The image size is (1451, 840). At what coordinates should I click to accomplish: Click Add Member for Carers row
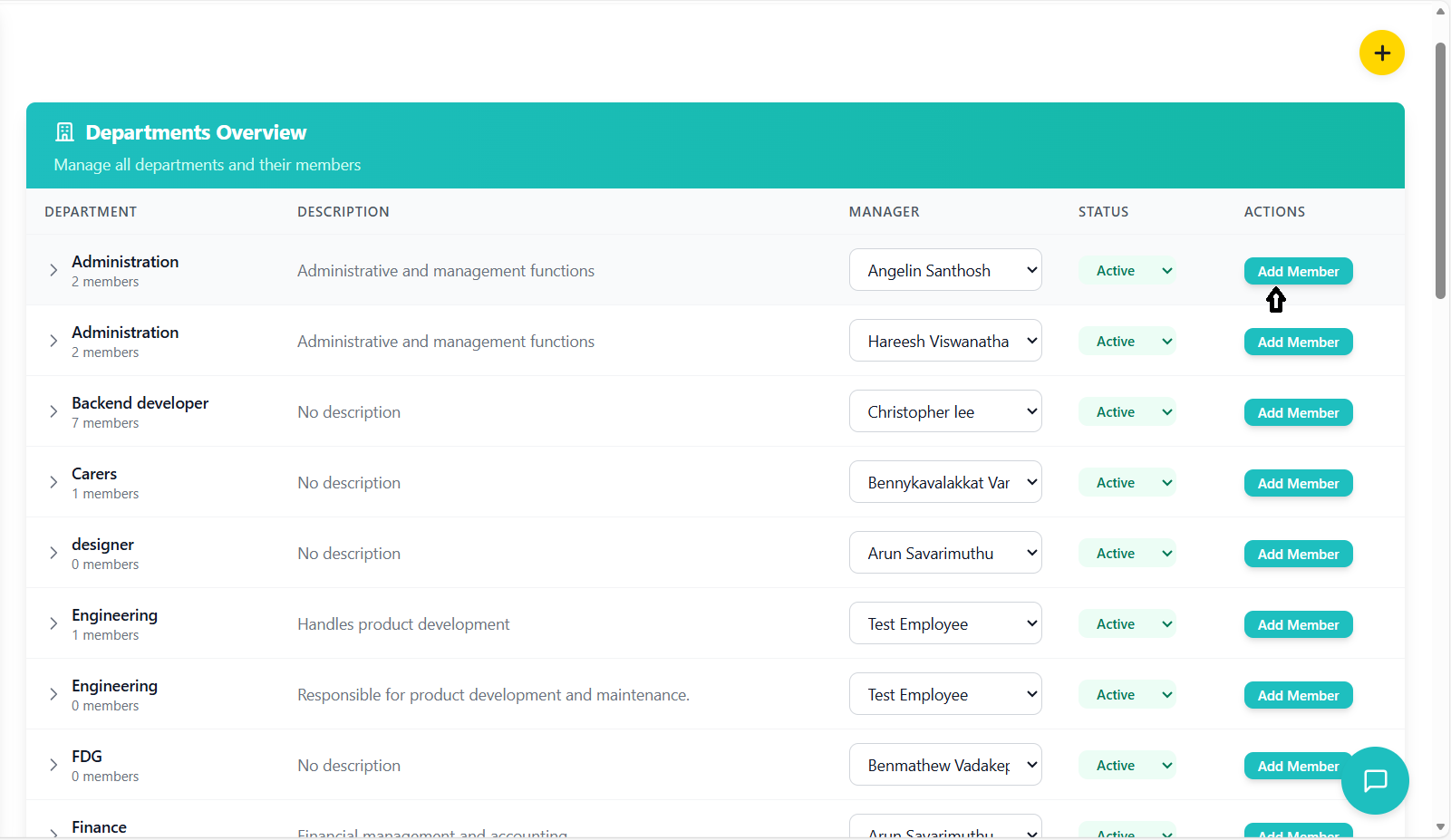coord(1298,483)
